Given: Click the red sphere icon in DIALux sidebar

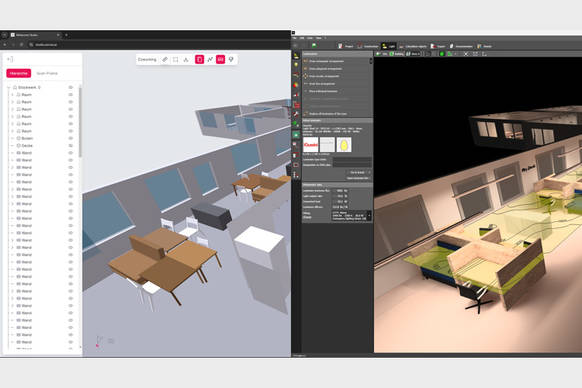Looking at the screenshot, I should pyautogui.click(x=296, y=85).
